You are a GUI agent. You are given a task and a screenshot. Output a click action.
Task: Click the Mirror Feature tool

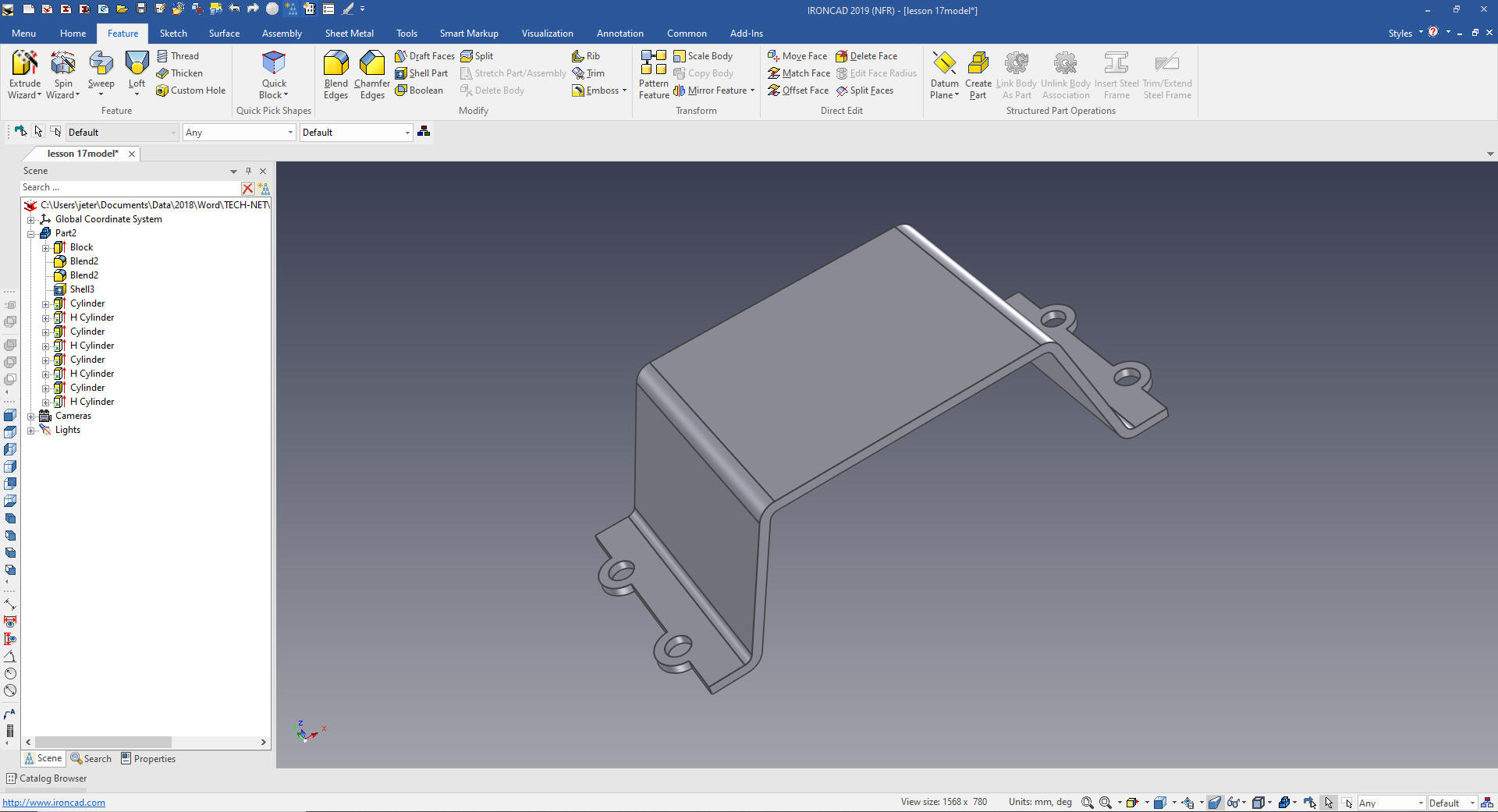coord(710,90)
